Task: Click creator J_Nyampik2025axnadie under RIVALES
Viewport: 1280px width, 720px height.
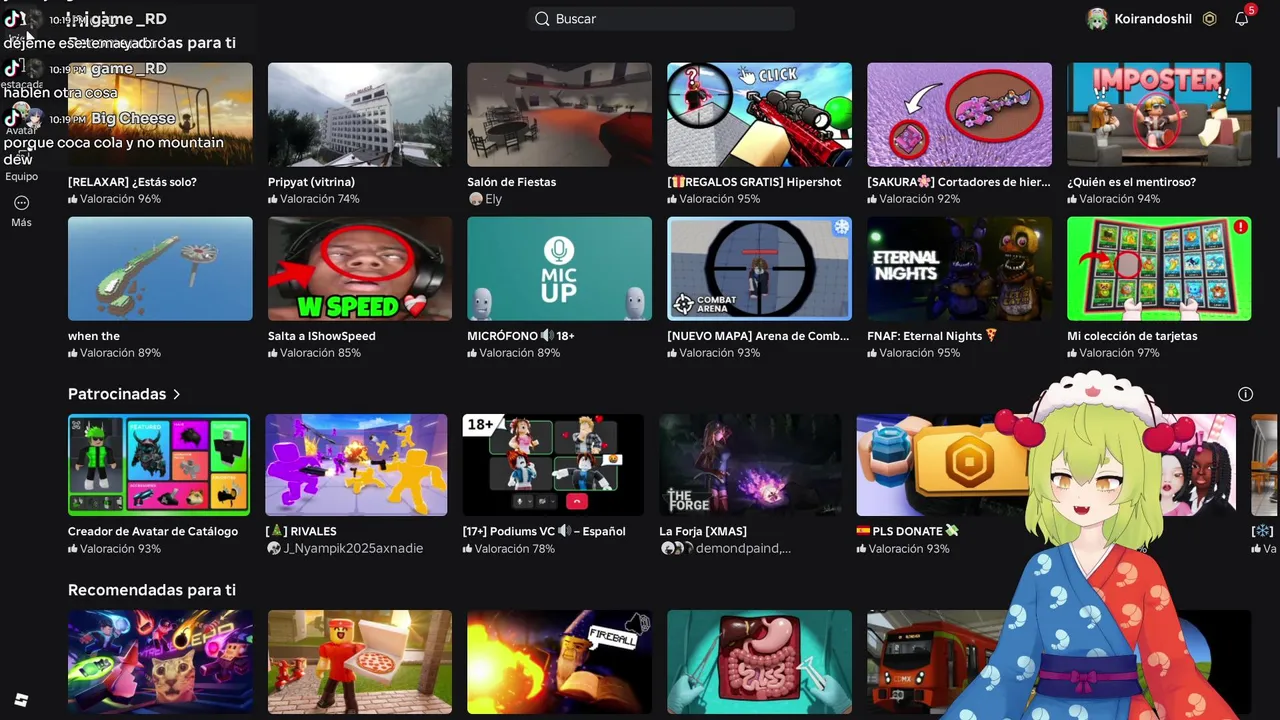Action: pyautogui.click(x=353, y=548)
